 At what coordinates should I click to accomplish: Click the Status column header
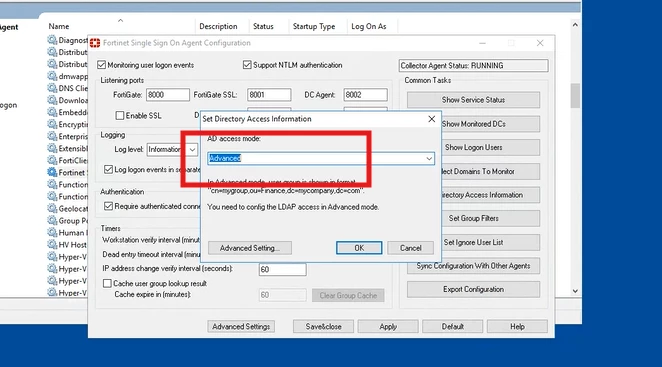pos(263,26)
